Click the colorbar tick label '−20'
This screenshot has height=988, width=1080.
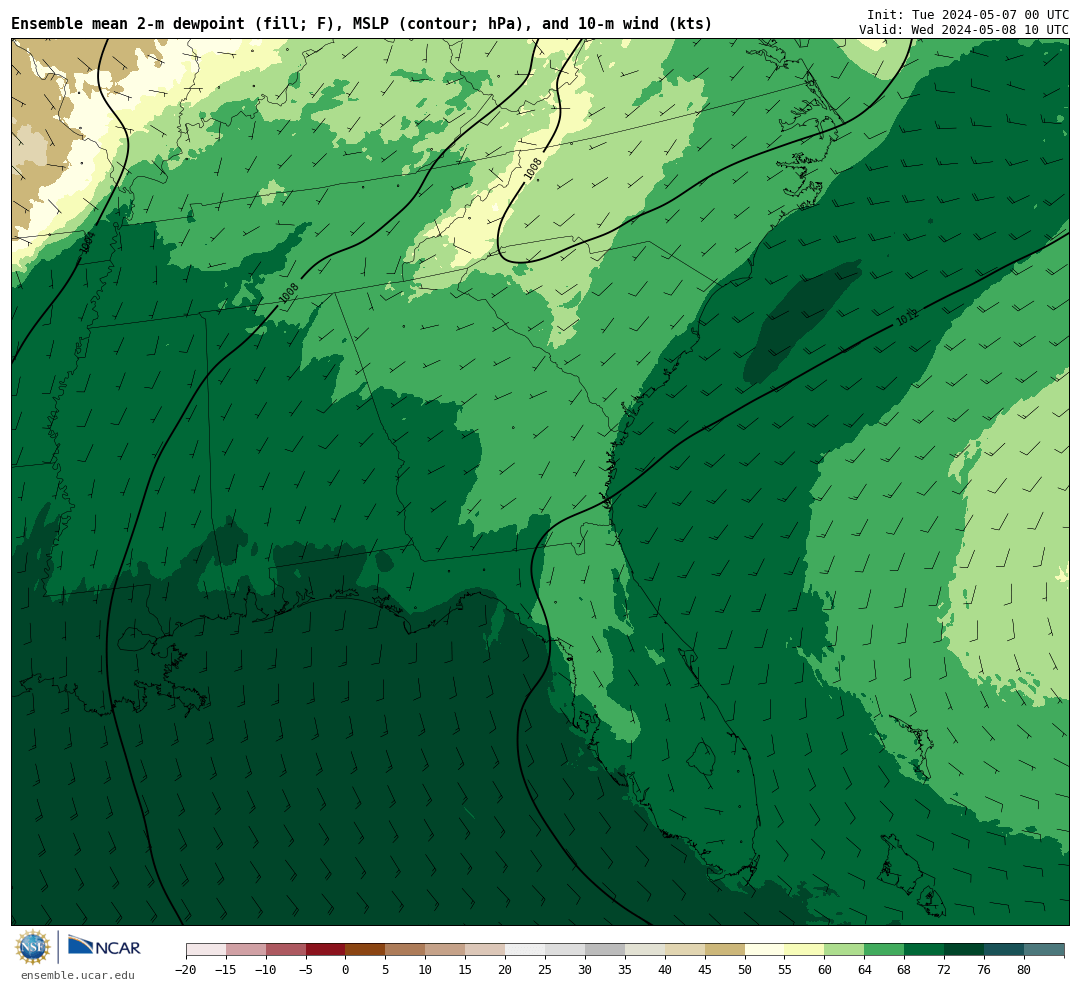pos(186,969)
